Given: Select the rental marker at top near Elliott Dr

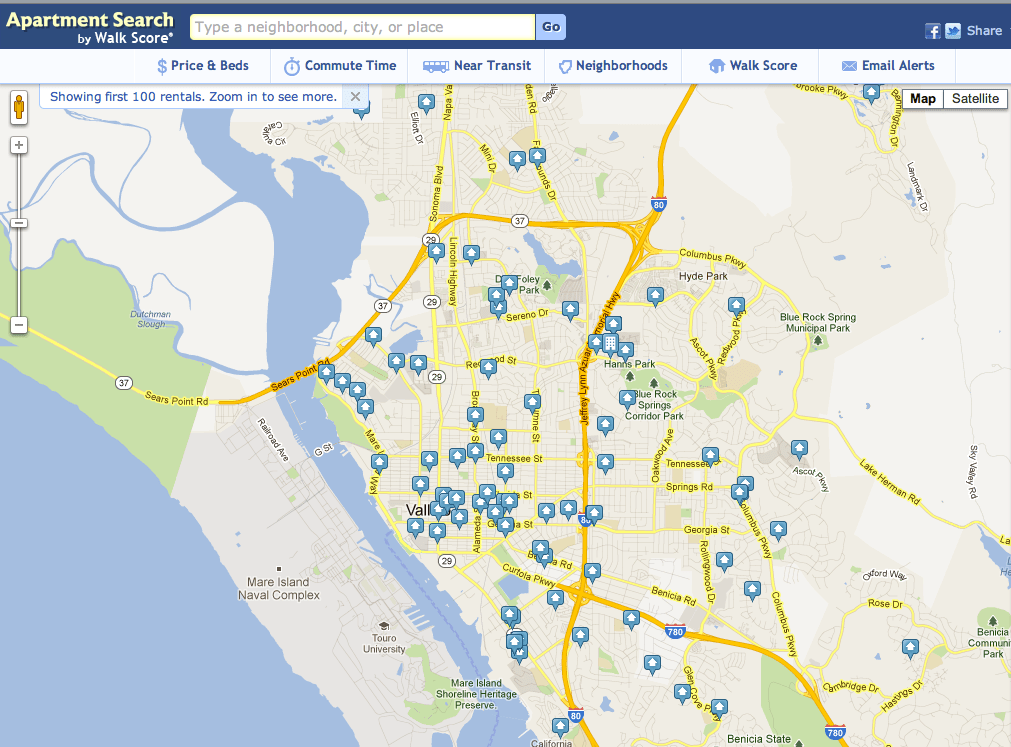Looking at the screenshot, I should (x=426, y=103).
